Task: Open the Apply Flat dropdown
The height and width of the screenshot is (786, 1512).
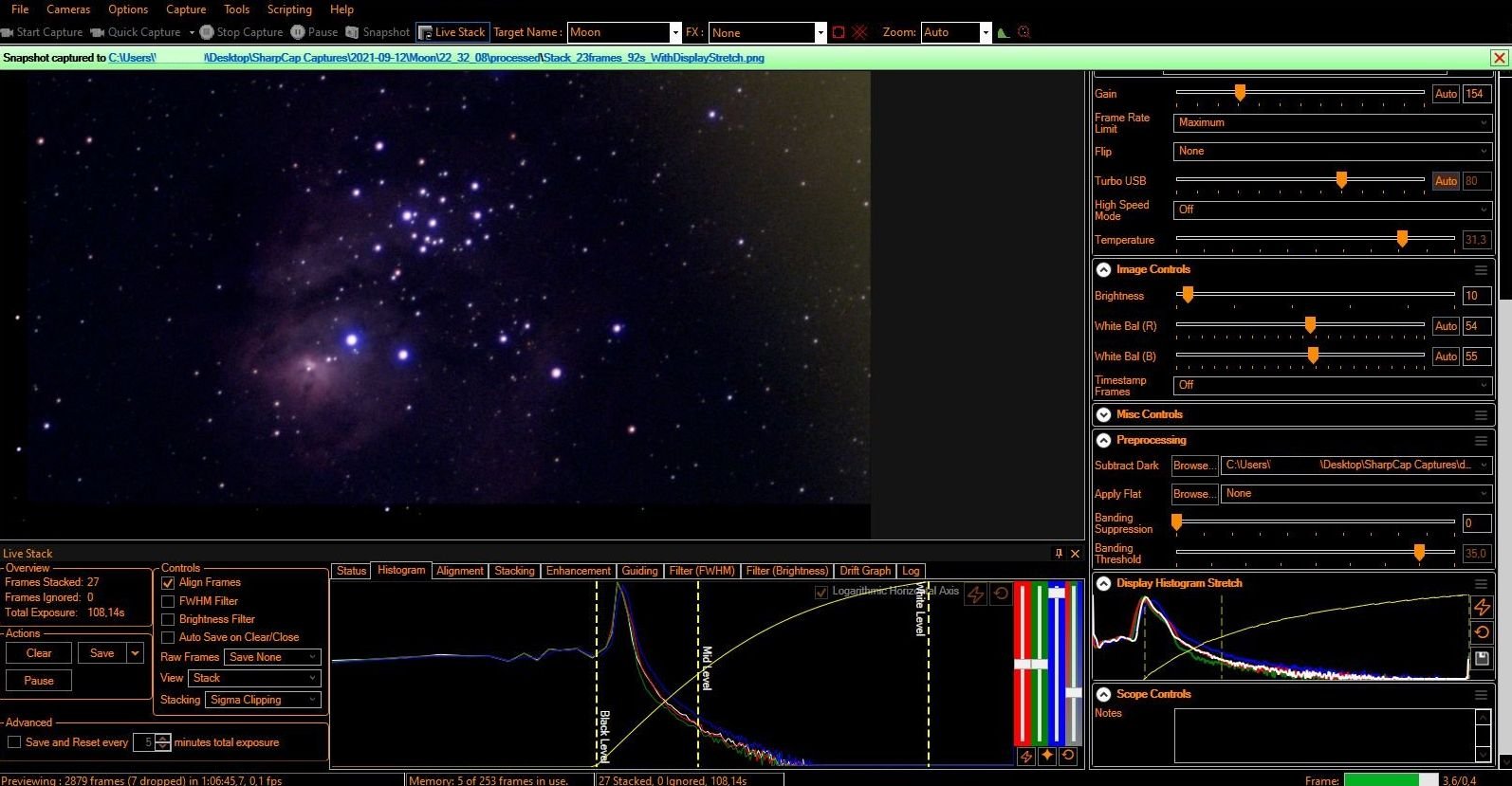Action: click(1356, 494)
